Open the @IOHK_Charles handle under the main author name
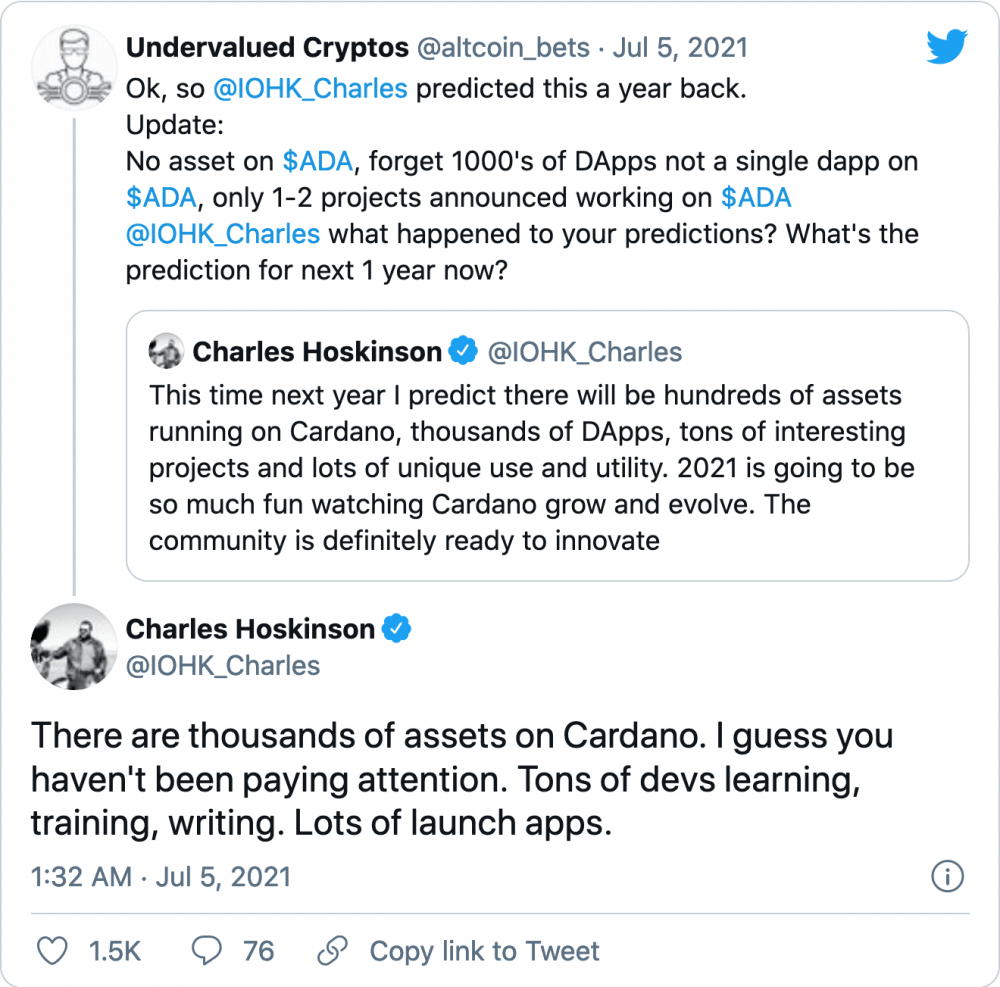This screenshot has height=987, width=1000. (223, 666)
